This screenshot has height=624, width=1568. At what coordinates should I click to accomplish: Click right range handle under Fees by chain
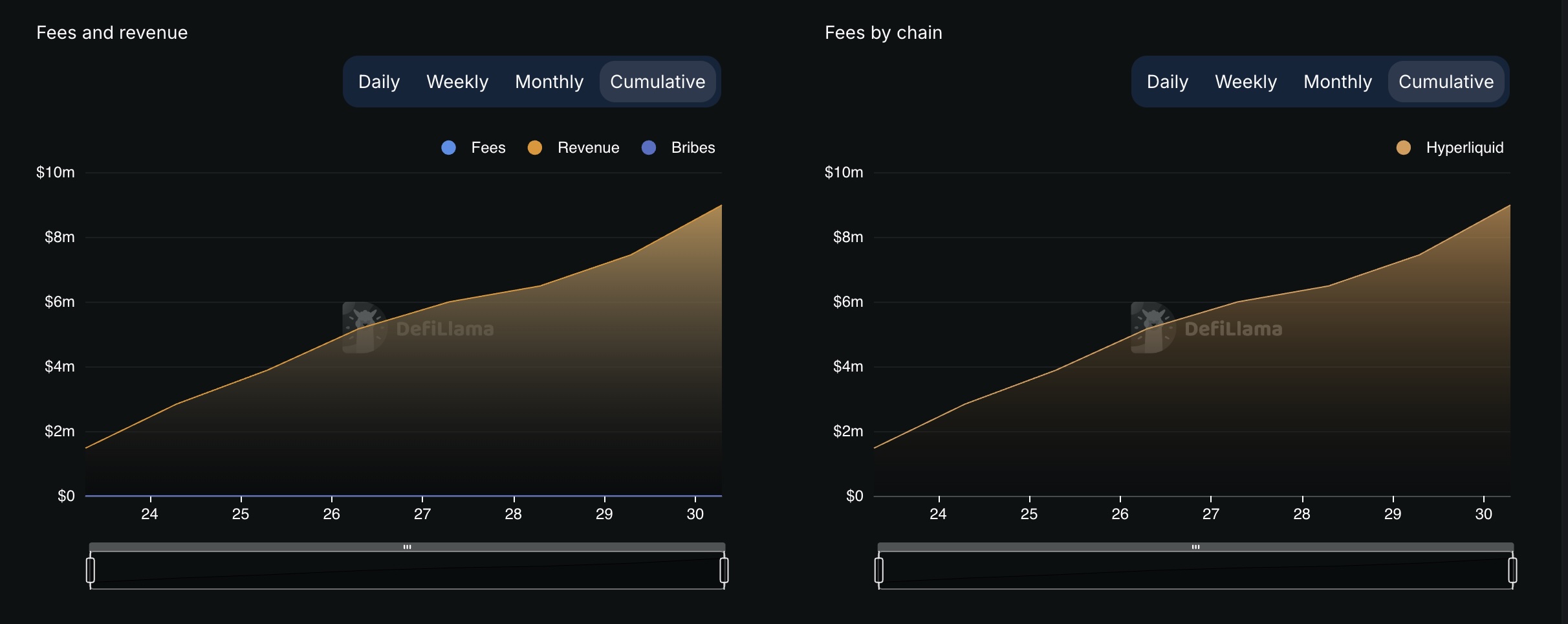click(x=1512, y=570)
